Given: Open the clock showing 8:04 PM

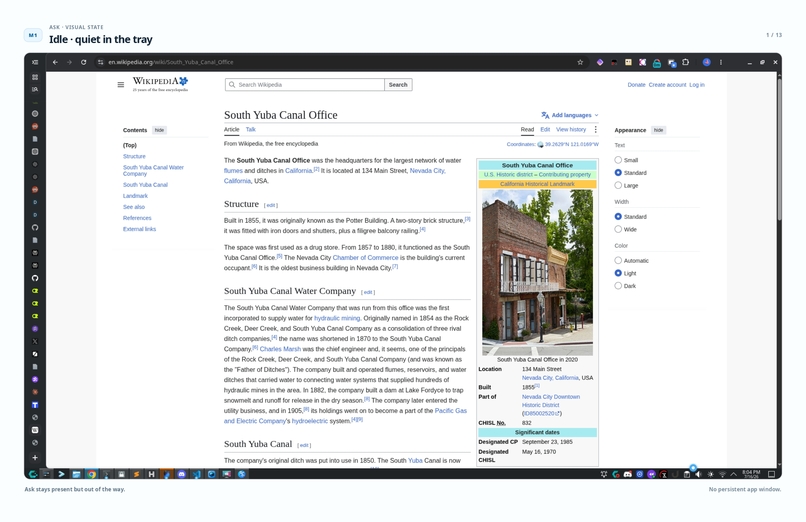Looking at the screenshot, I should pos(751,474).
